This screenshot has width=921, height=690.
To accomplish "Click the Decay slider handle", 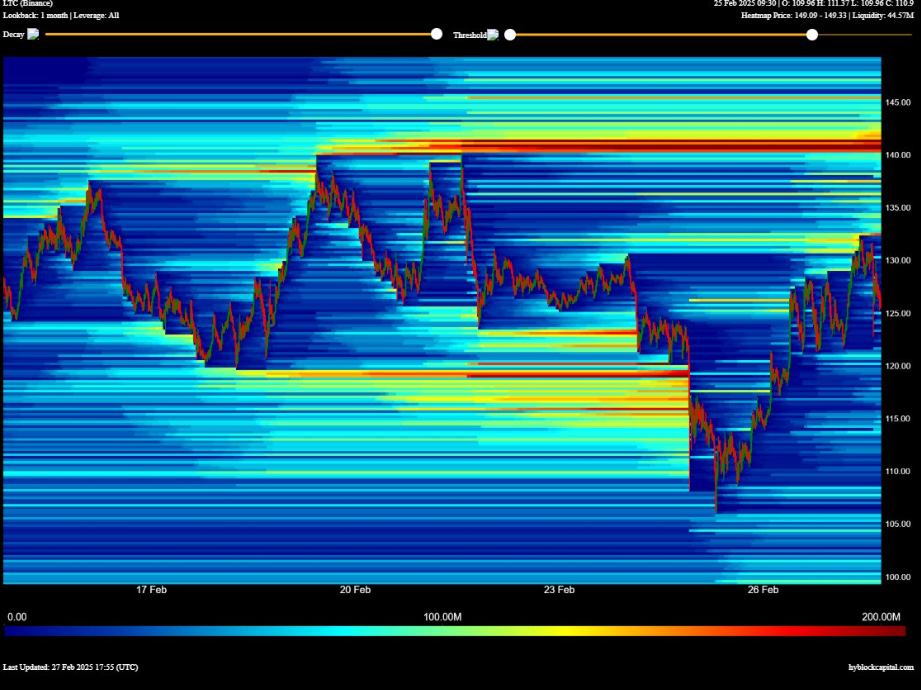I will (x=436, y=34).
